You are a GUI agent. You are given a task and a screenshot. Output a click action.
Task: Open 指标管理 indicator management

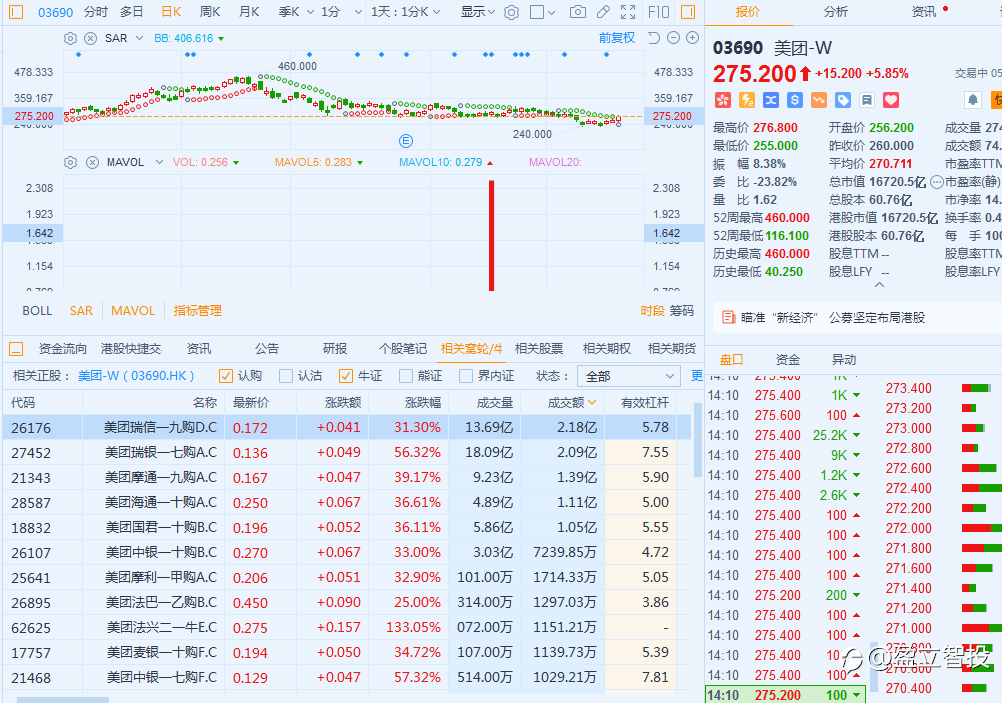(x=197, y=311)
